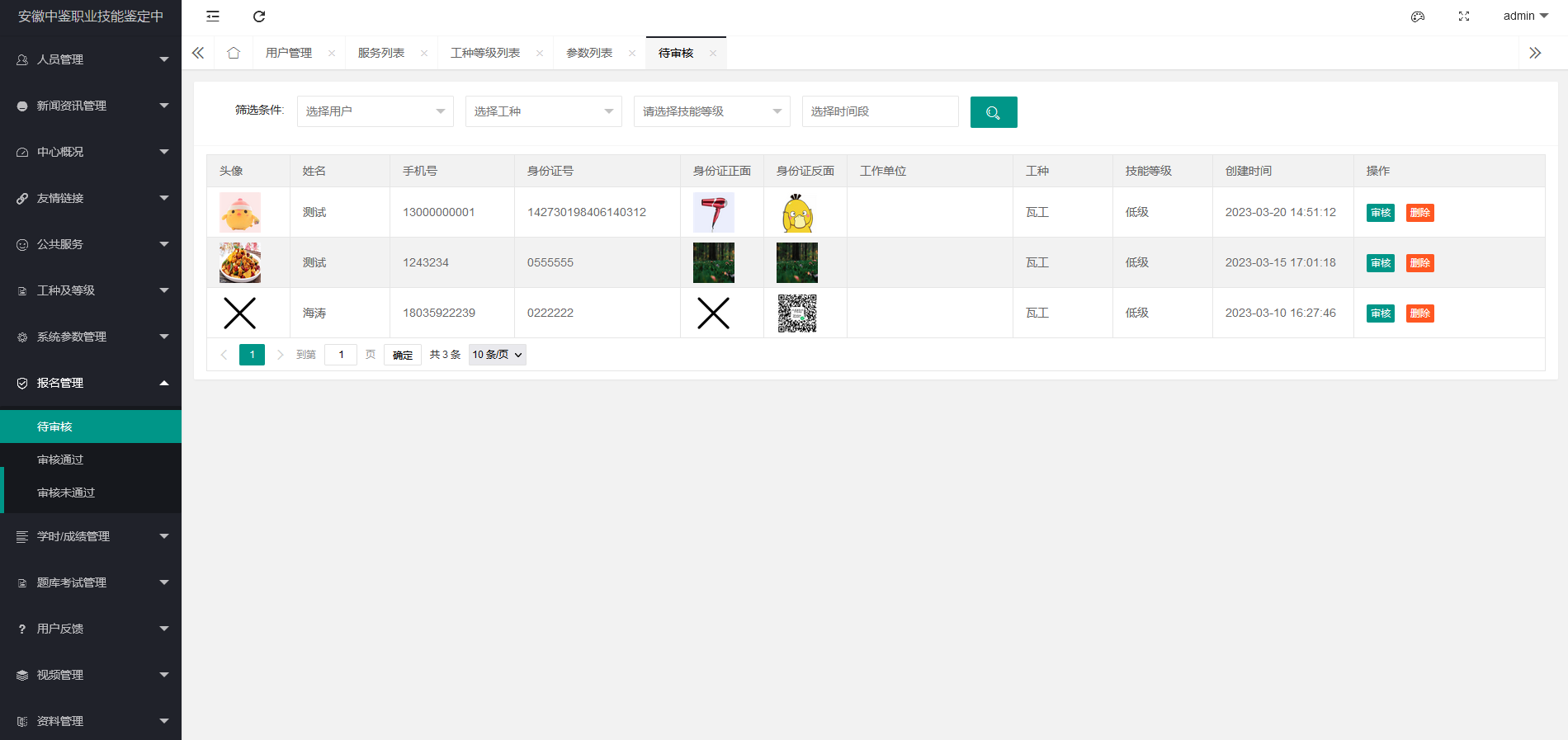Open the admin account dropdown
This screenshot has width=1568, height=740.
pos(1526,16)
